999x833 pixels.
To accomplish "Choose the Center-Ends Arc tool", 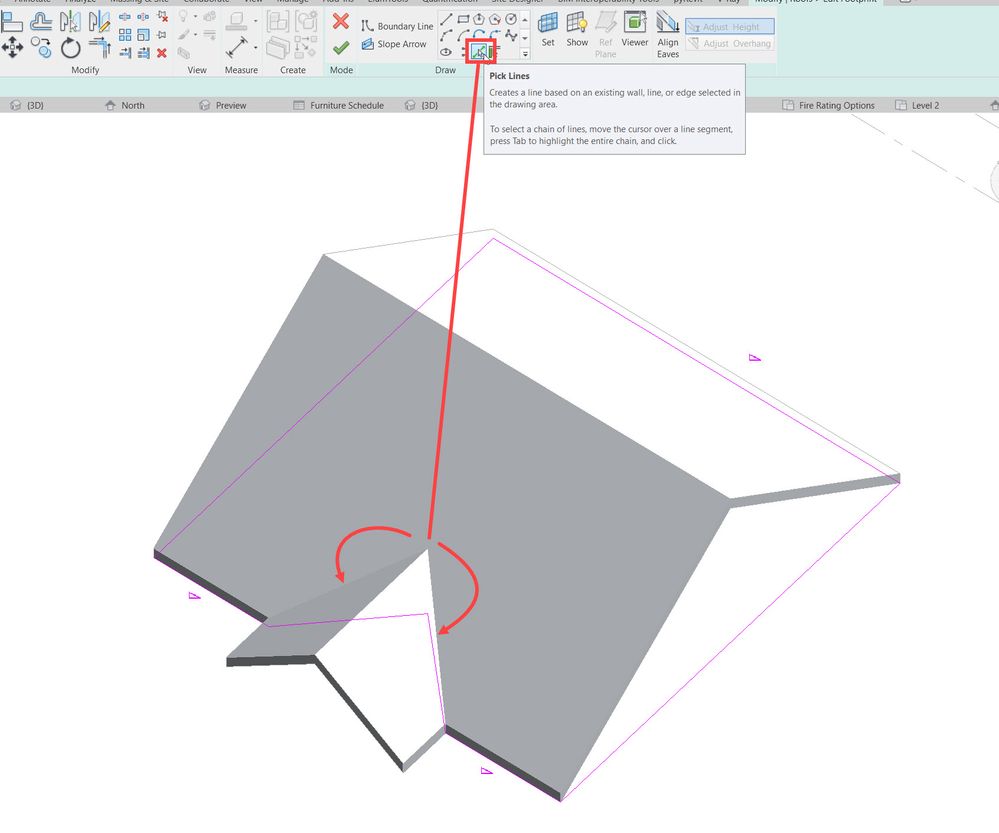I will 463,36.
